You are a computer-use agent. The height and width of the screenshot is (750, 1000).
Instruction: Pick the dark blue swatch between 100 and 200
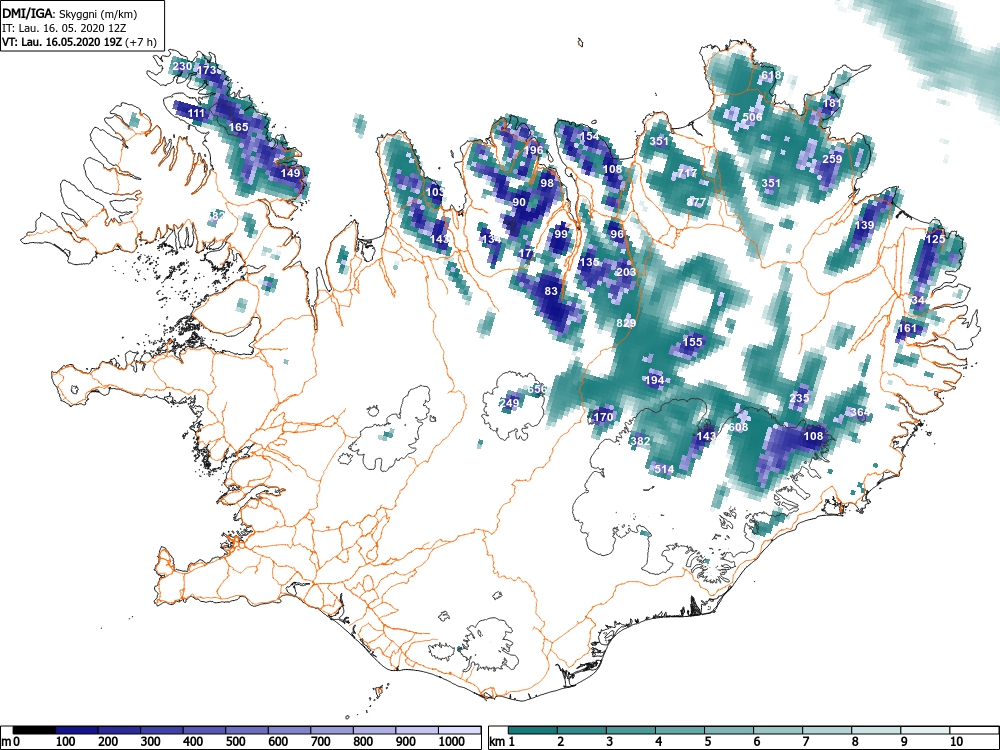(x=77, y=730)
